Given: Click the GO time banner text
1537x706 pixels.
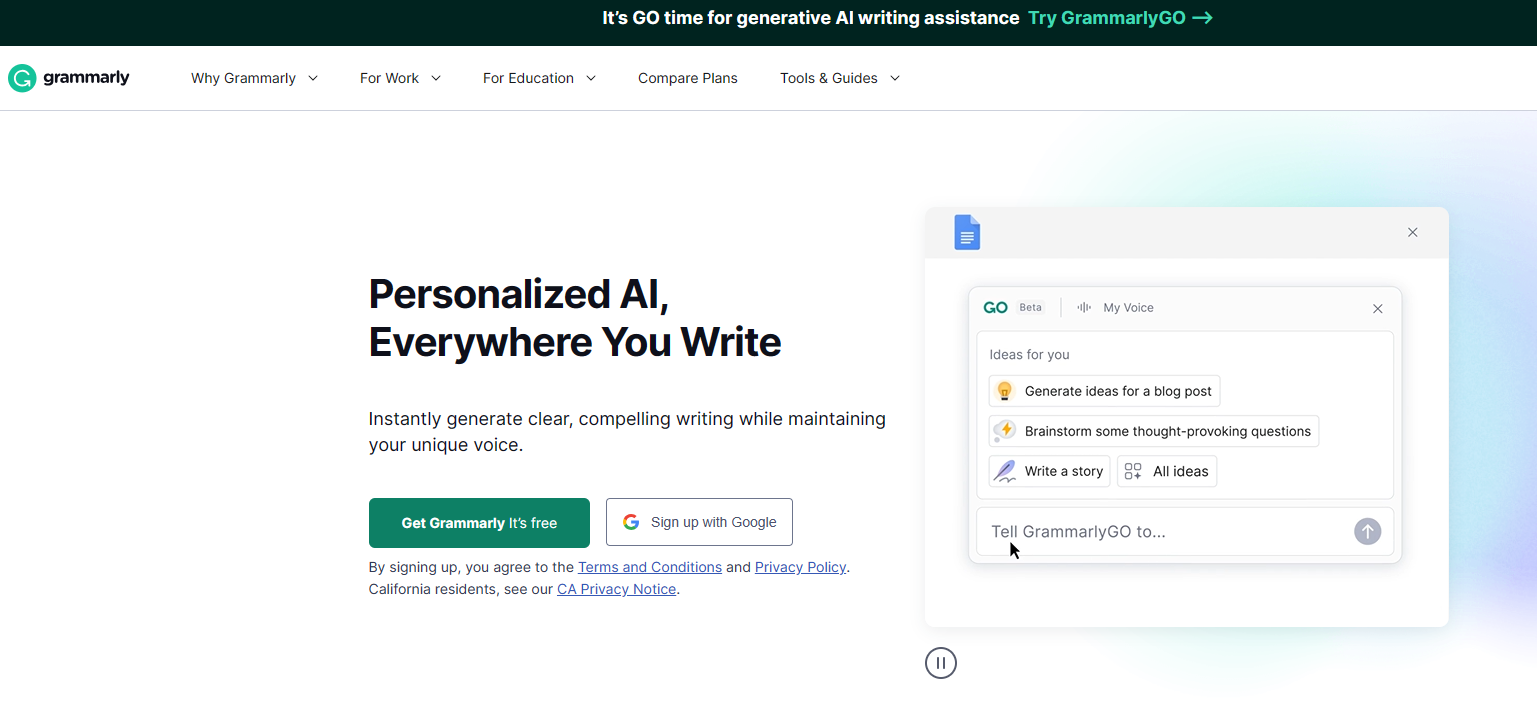Looking at the screenshot, I should (x=811, y=18).
